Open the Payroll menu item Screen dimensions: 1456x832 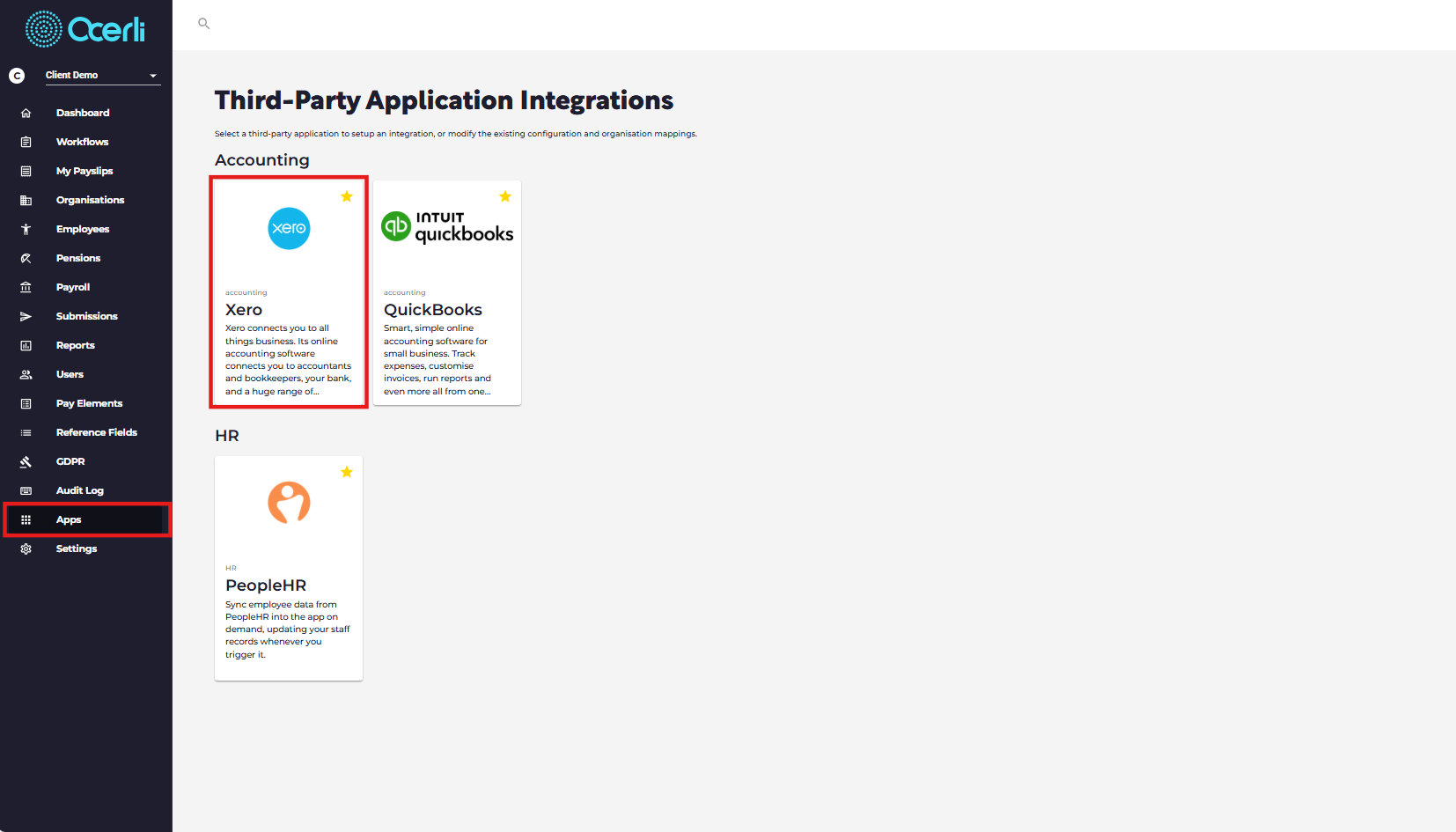pyautogui.click(x=73, y=287)
